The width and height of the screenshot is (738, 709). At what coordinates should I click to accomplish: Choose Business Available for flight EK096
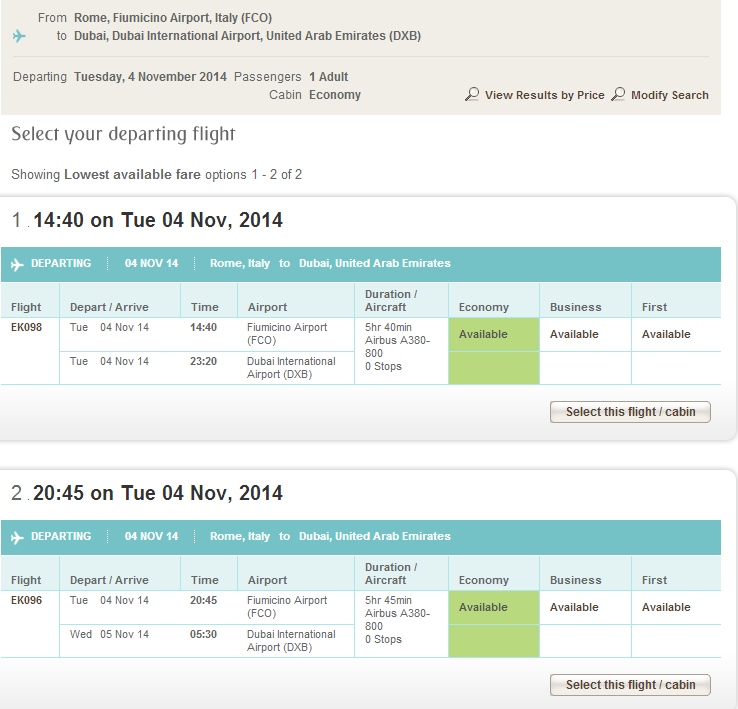(x=575, y=607)
